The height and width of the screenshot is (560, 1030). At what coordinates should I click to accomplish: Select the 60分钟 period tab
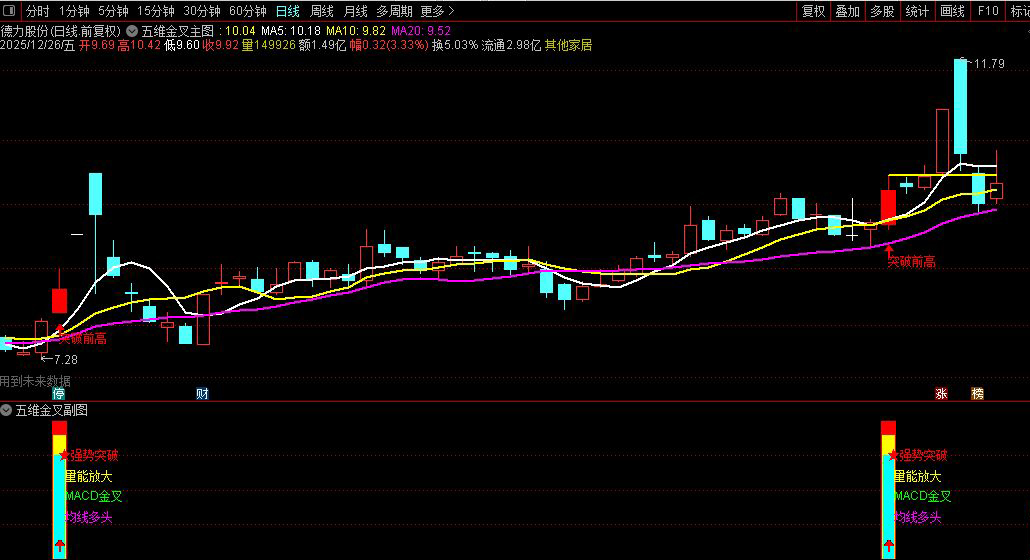tap(248, 11)
